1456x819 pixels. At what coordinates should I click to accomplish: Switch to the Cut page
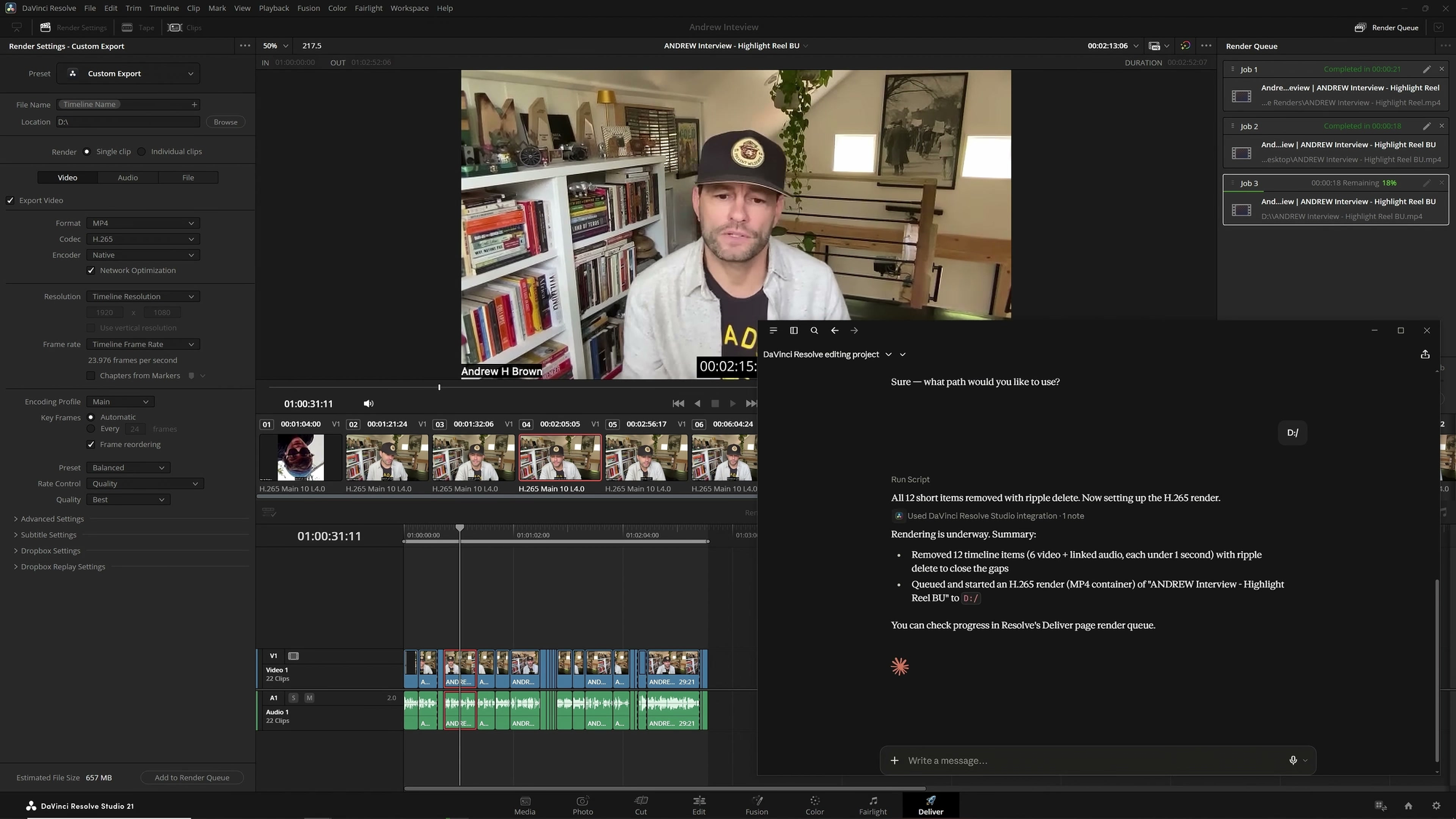(x=641, y=805)
